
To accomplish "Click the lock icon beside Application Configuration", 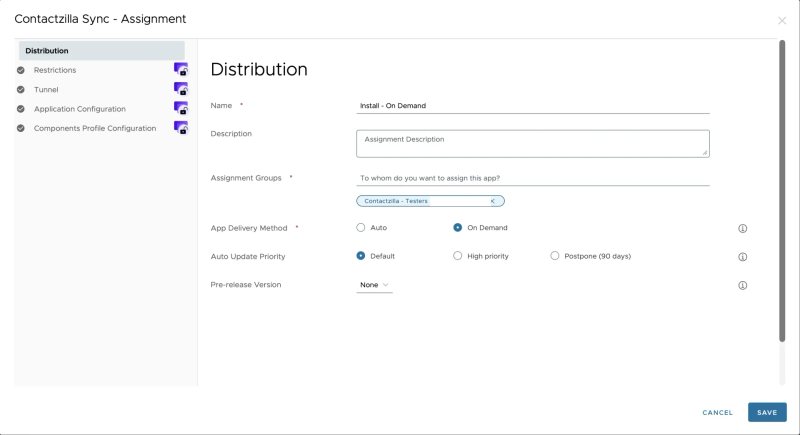I will click(x=181, y=108).
